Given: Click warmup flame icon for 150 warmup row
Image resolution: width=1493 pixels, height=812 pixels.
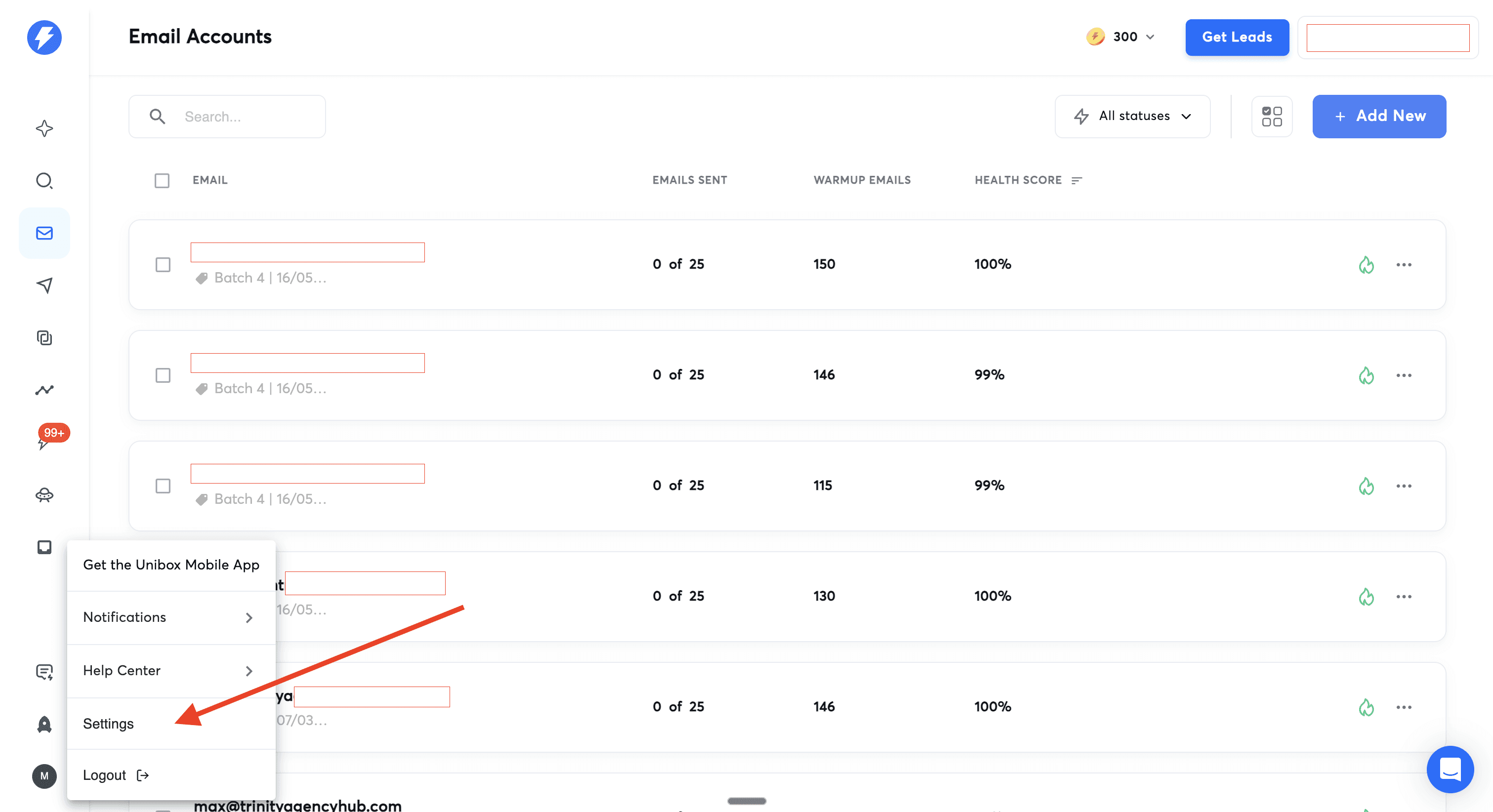Looking at the screenshot, I should [1366, 265].
